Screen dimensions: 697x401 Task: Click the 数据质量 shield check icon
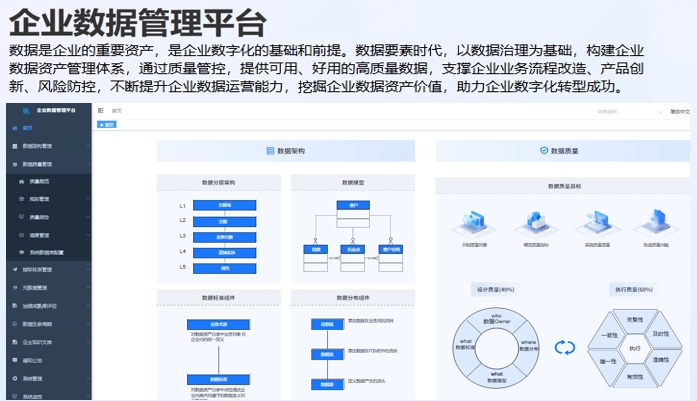coord(544,151)
